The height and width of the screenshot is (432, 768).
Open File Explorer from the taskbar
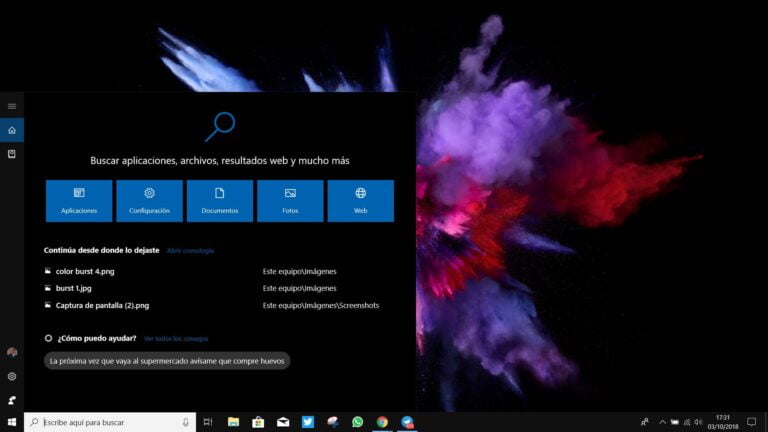233,422
